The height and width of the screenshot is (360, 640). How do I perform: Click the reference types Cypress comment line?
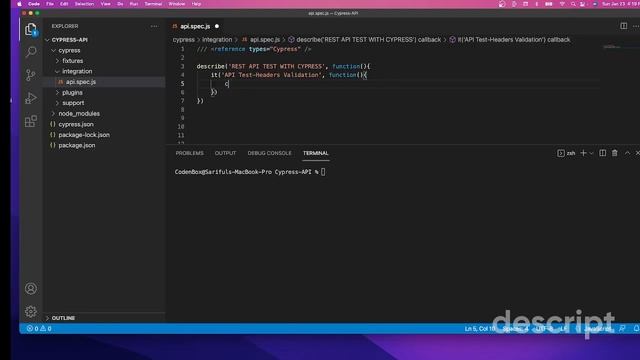tap(253, 49)
